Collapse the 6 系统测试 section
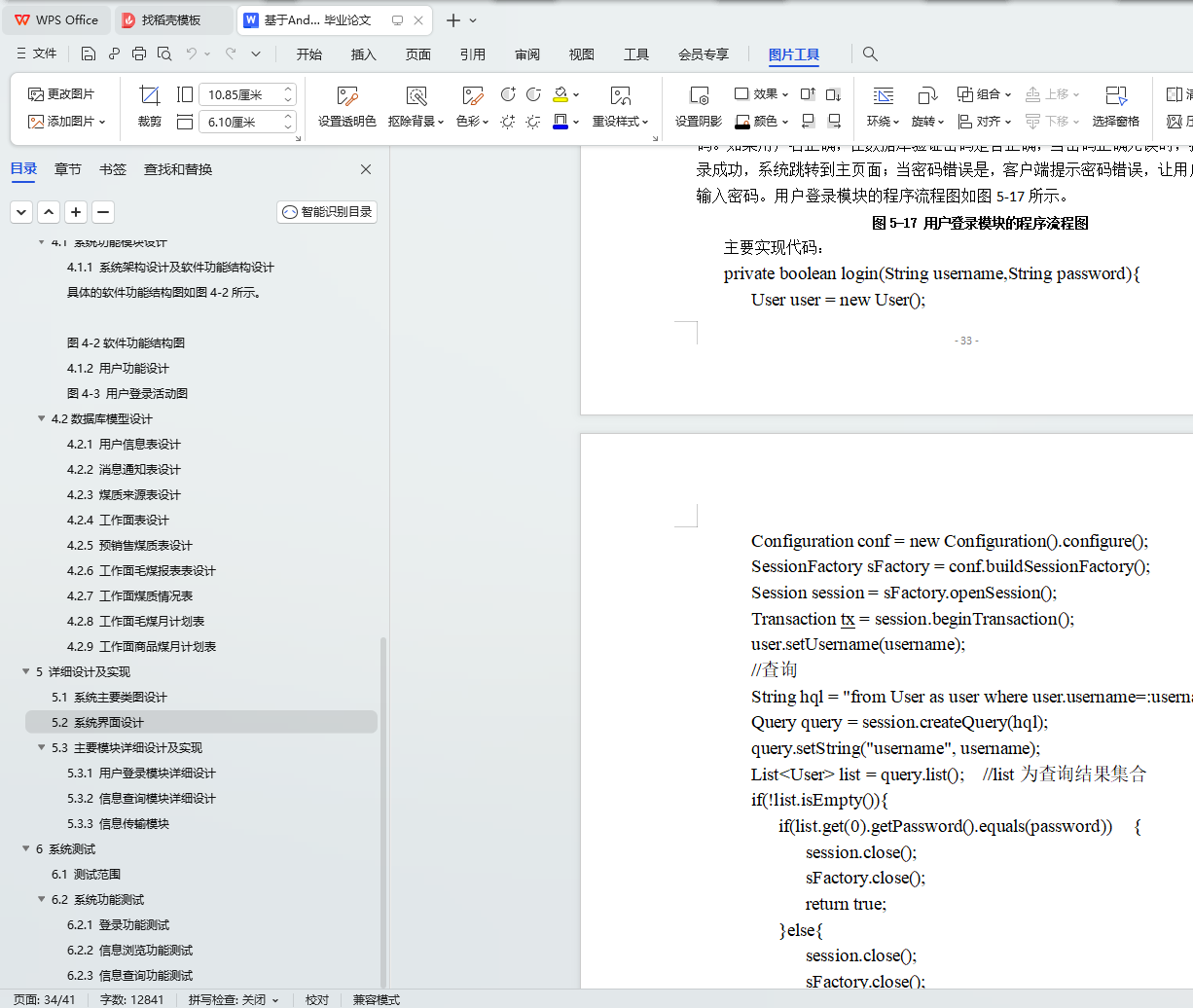The width and height of the screenshot is (1193, 1008). (26, 848)
